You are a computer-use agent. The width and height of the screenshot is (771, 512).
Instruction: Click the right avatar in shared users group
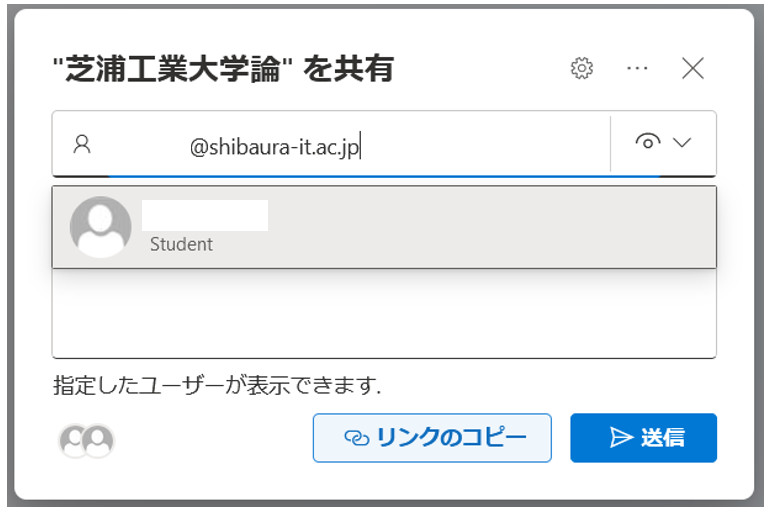point(98,440)
